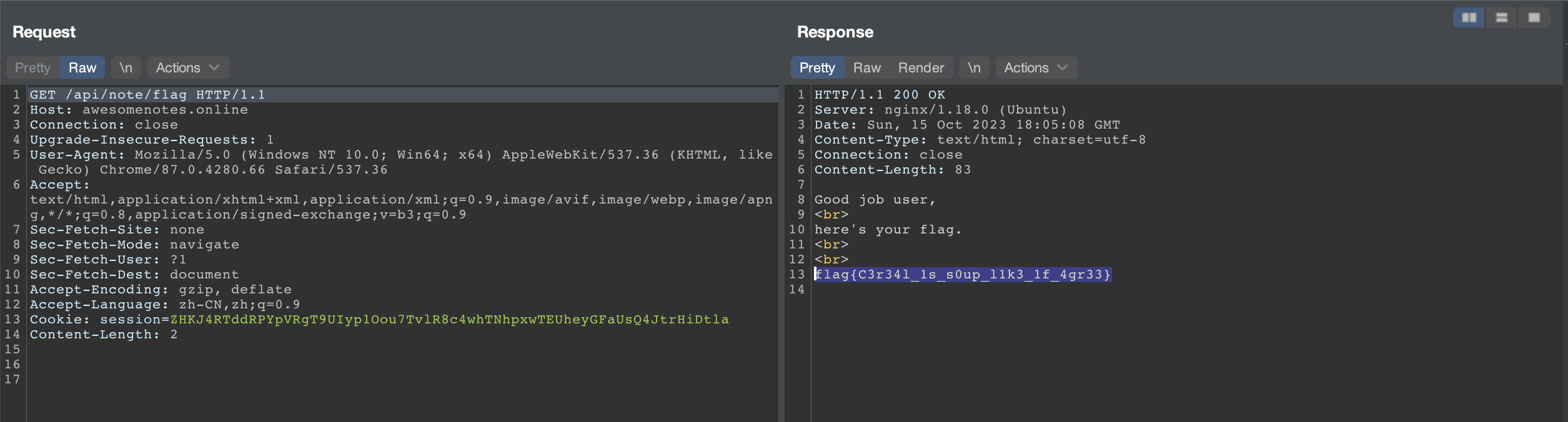Open the Request Actions dropdown
This screenshot has width=1568, height=422.
[187, 67]
